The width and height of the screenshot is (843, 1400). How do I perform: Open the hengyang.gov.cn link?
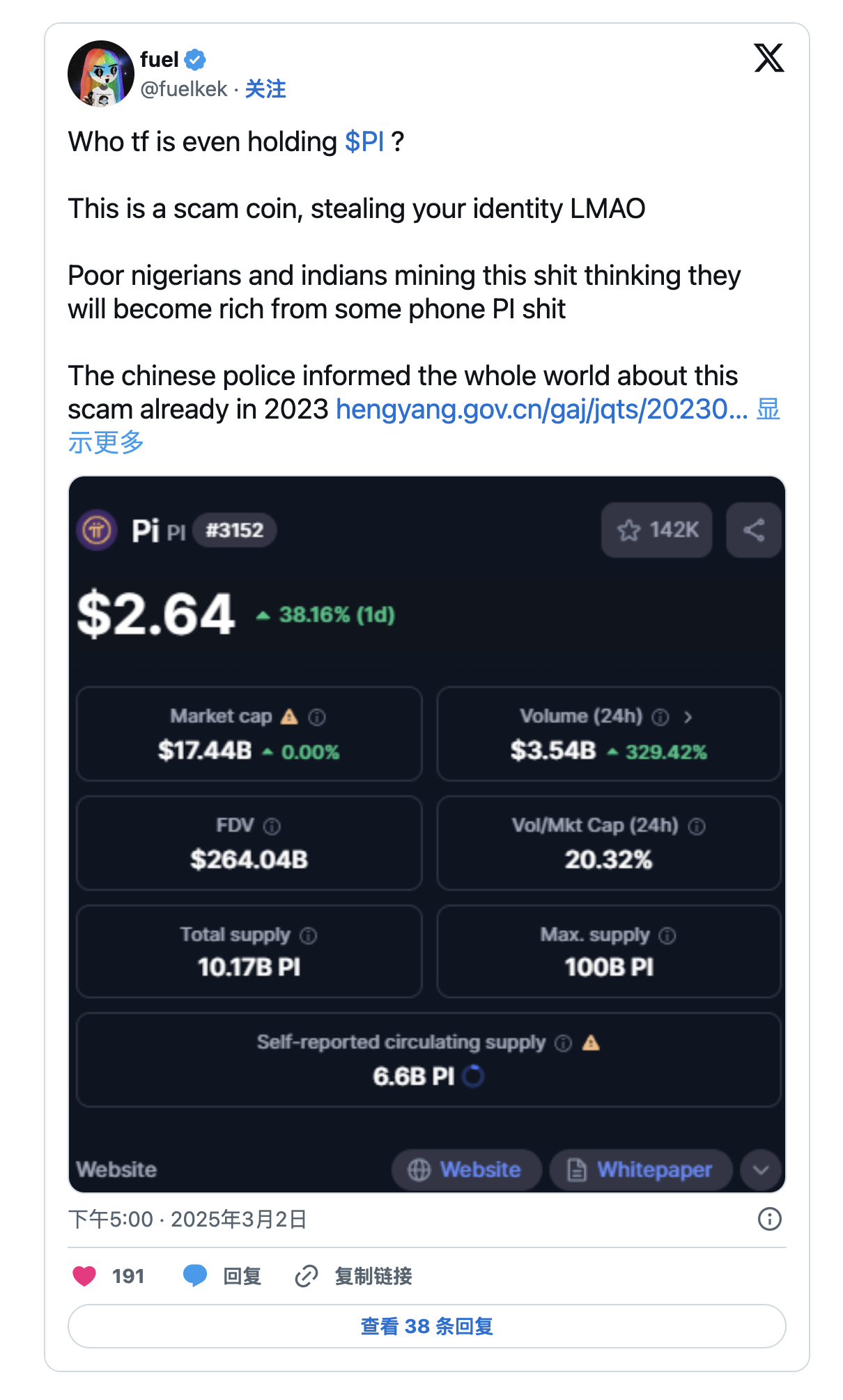pyautogui.click(x=541, y=410)
